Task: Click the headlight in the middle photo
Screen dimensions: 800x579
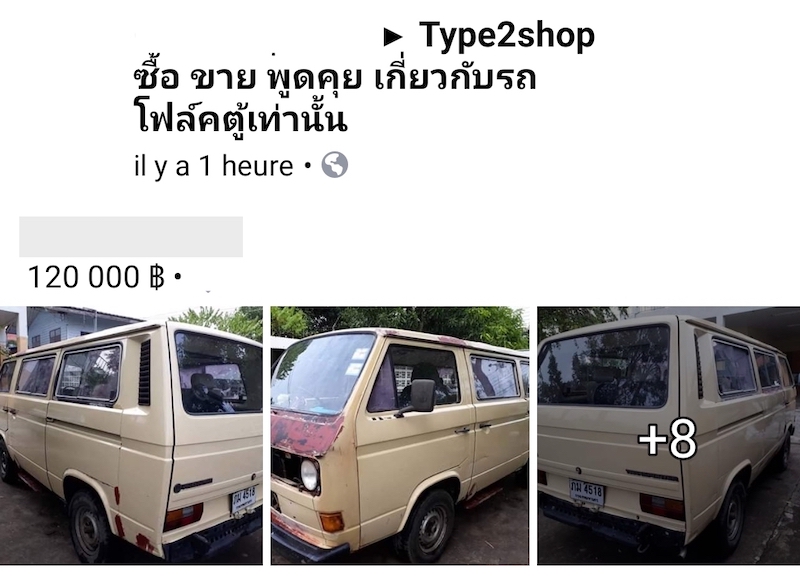Action: (309, 474)
